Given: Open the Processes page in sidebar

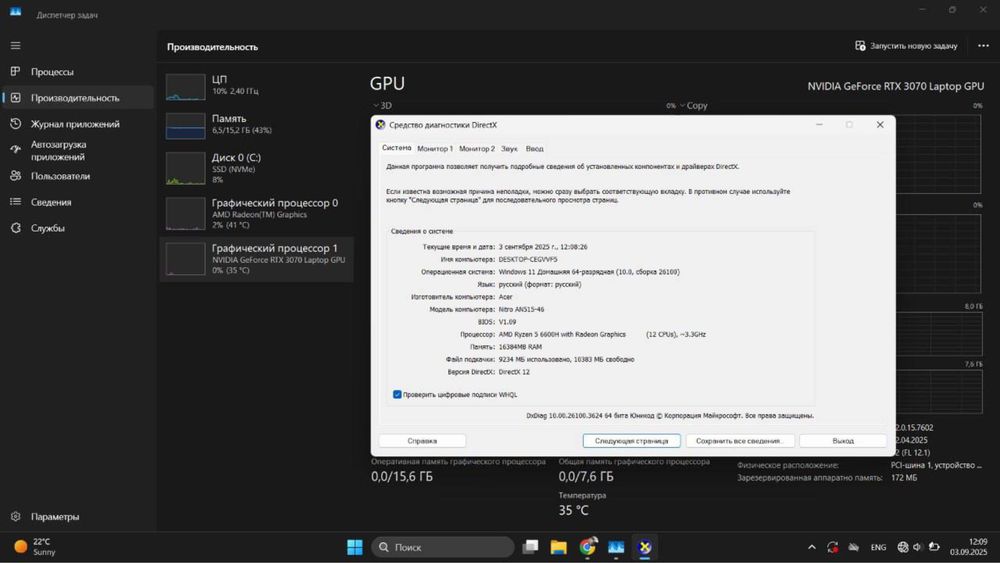Looking at the screenshot, I should (78, 71).
